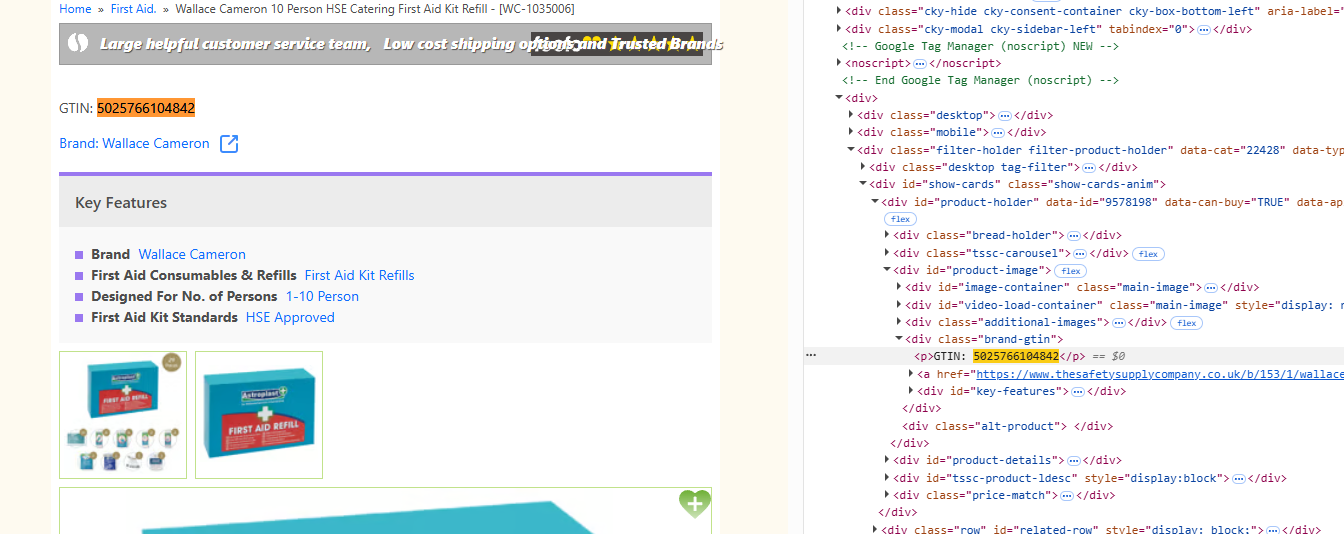Collapse the product-holder div node
The height and width of the screenshot is (534, 1344).
tap(875, 201)
